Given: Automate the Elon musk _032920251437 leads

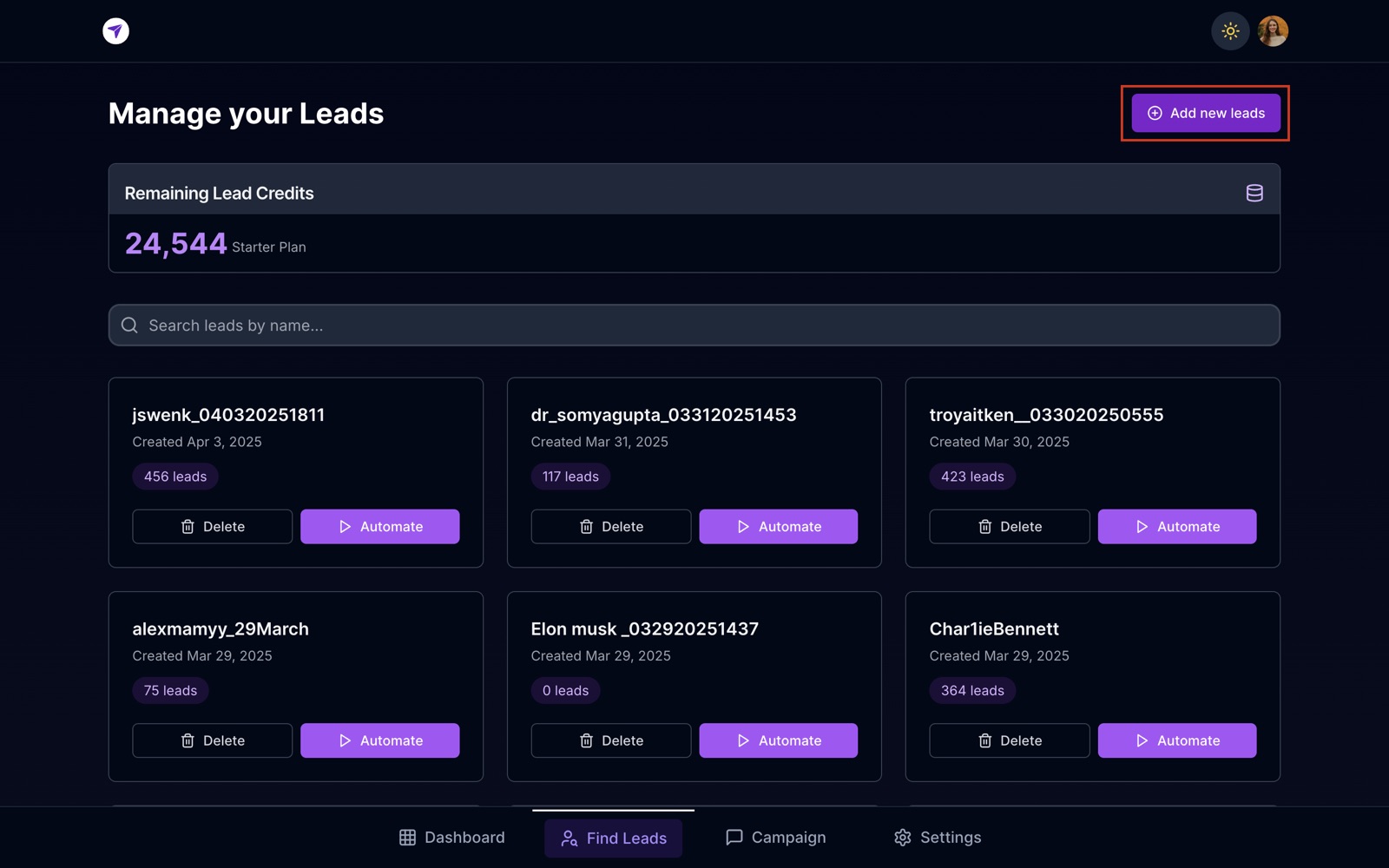Looking at the screenshot, I should coord(778,740).
